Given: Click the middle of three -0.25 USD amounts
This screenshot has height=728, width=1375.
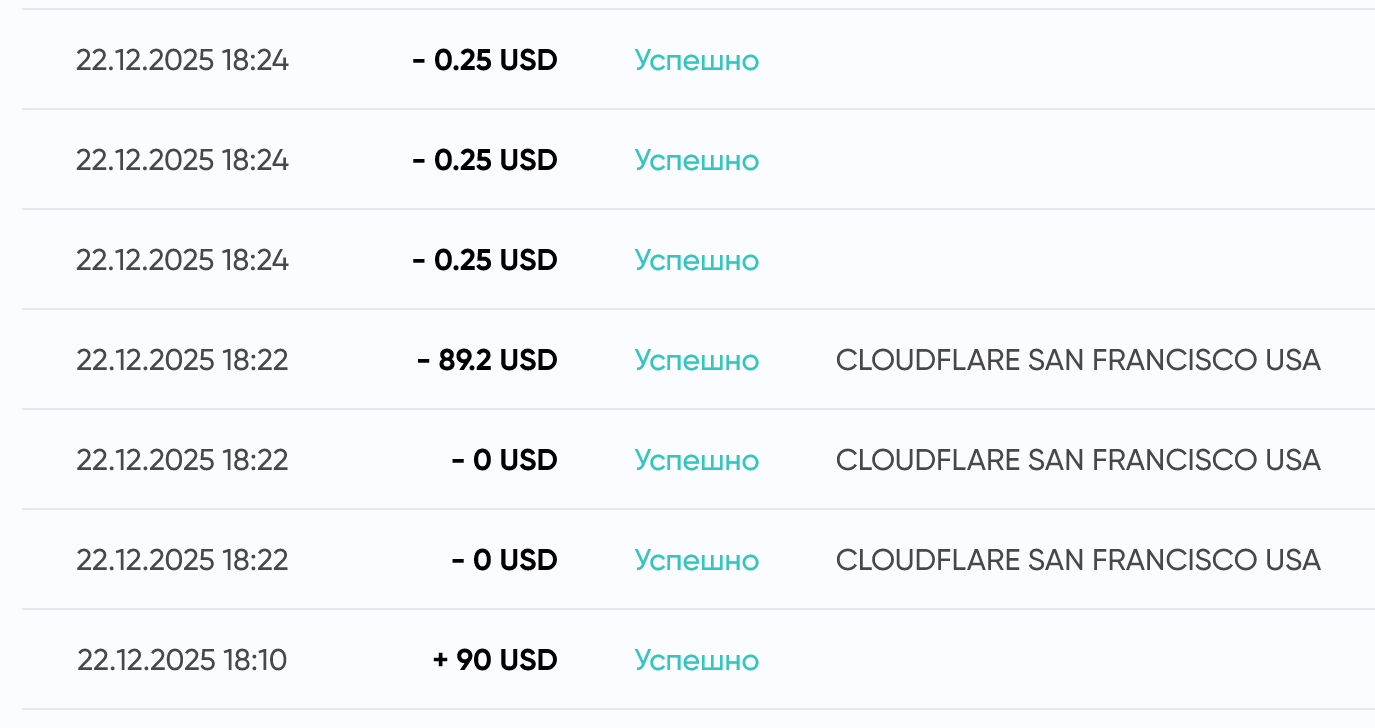Looking at the screenshot, I should click(x=485, y=160).
